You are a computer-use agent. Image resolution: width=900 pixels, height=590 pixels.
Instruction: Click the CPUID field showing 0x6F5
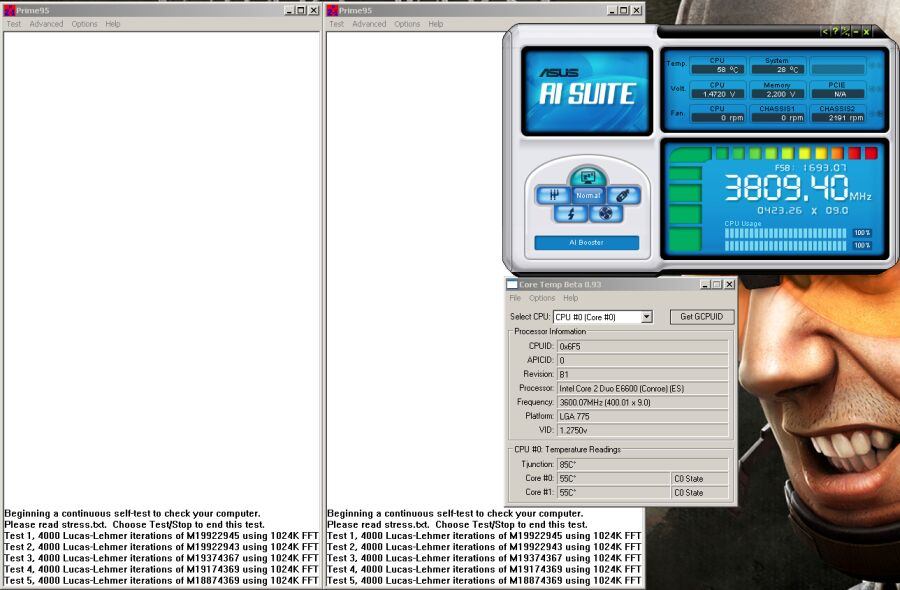point(642,346)
